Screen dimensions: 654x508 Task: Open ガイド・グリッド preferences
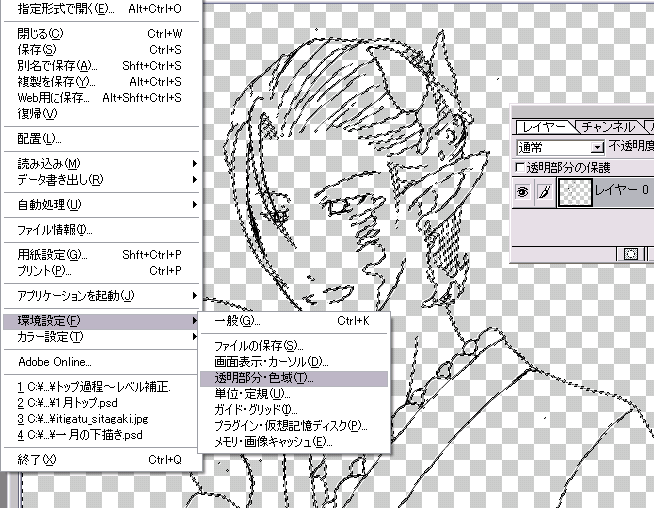(x=294, y=410)
